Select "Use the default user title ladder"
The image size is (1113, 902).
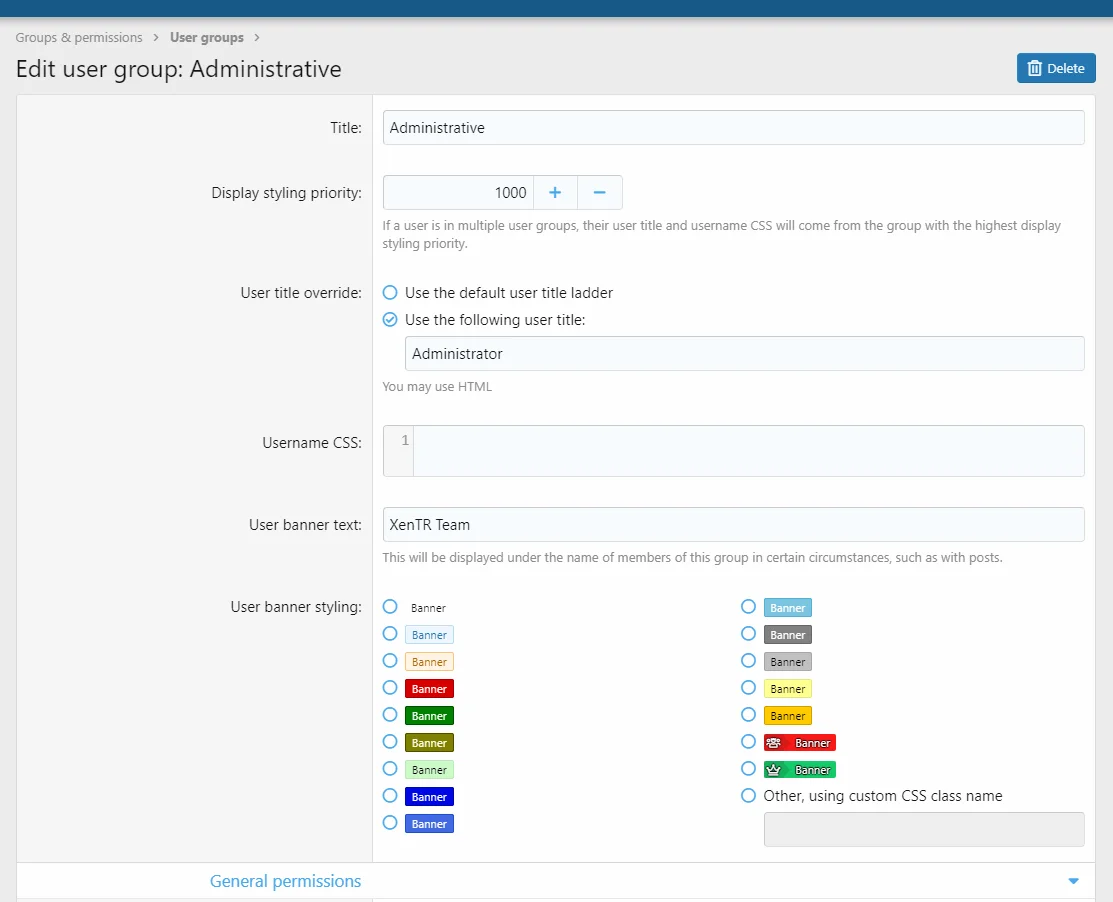389,292
